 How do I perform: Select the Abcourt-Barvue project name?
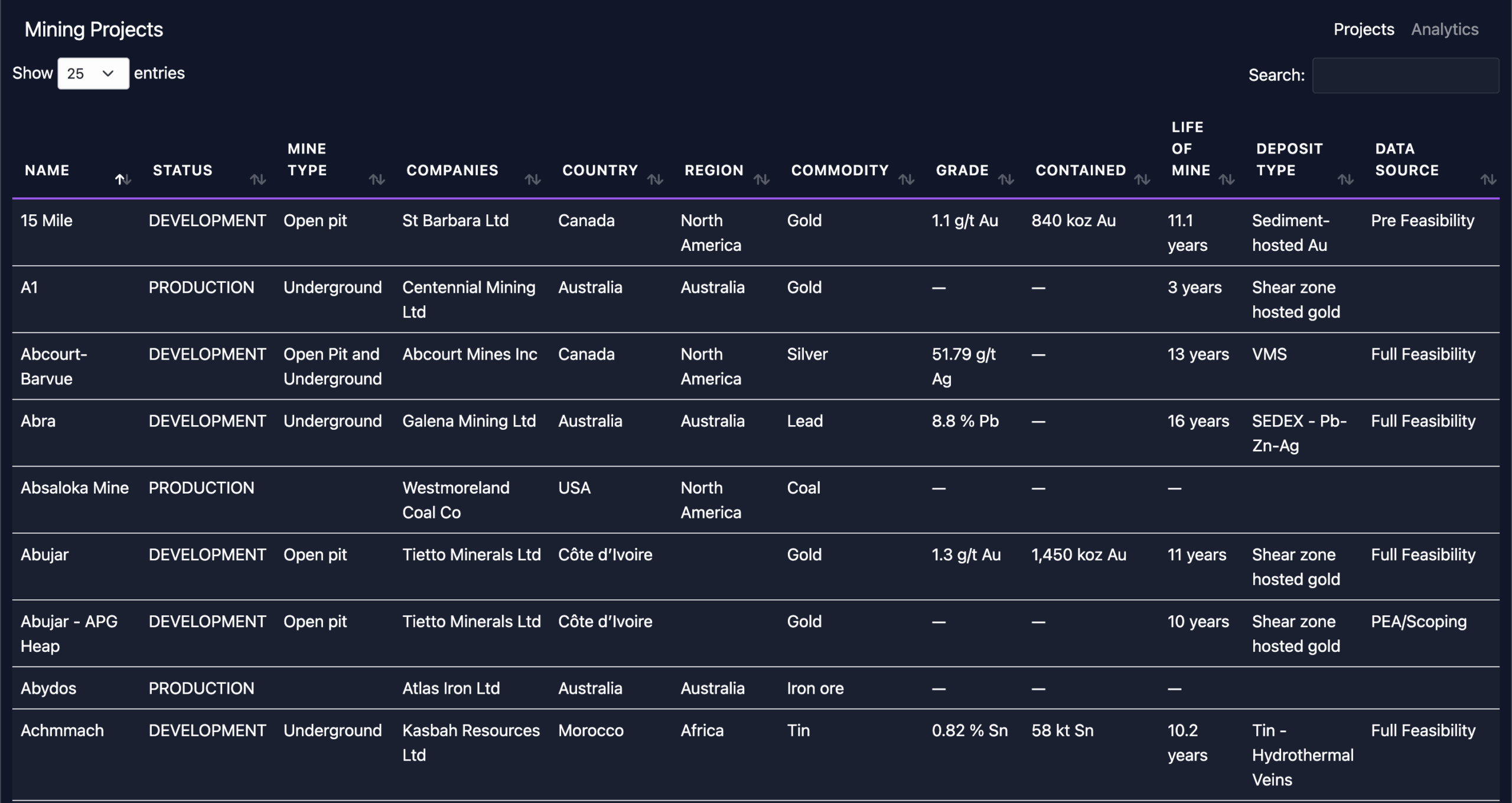(54, 367)
